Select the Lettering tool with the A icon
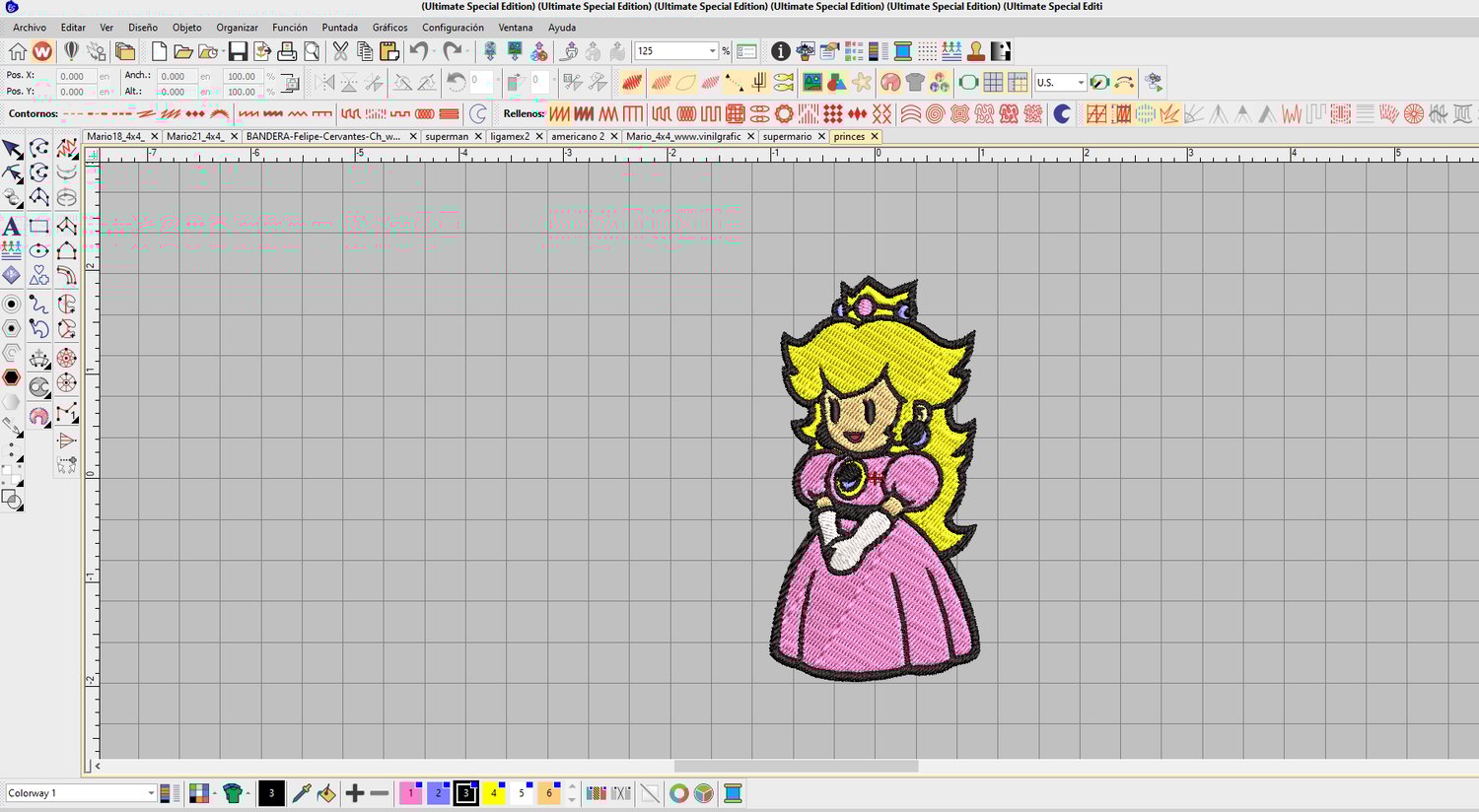 (12, 226)
